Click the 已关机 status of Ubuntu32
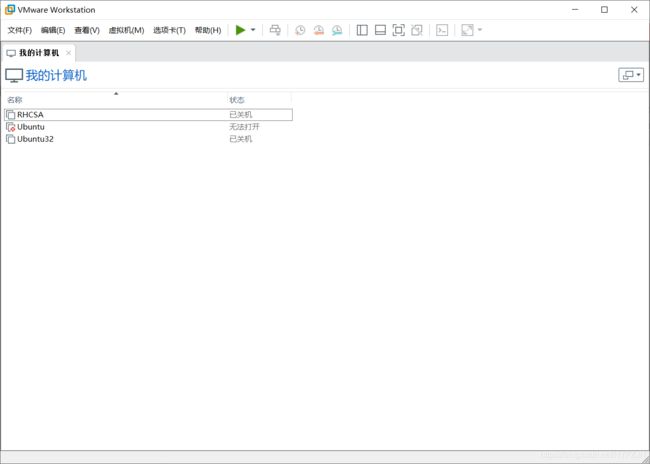650x464 pixels. pos(240,139)
